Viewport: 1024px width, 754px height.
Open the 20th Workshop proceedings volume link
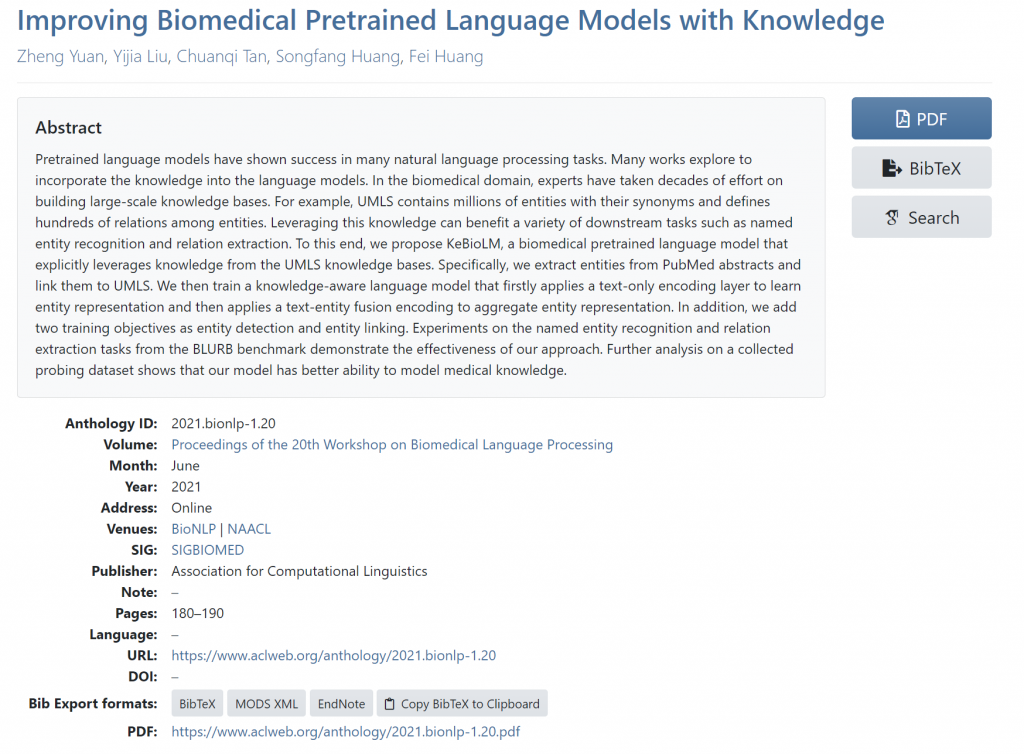[x=392, y=444]
